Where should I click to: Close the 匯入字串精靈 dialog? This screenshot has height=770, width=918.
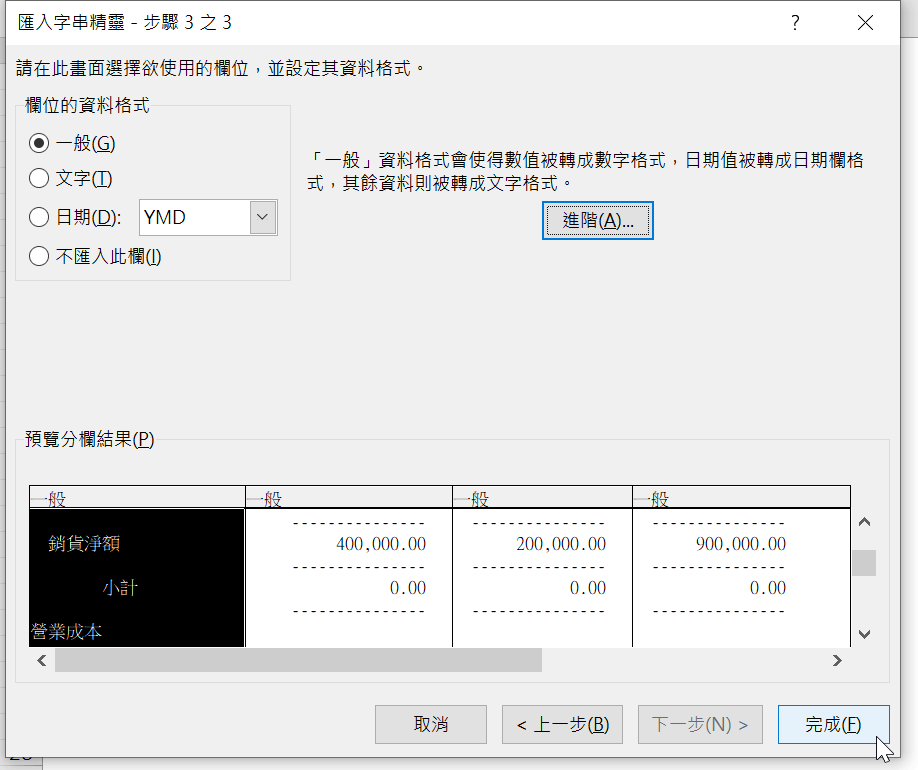pyautogui.click(x=865, y=23)
